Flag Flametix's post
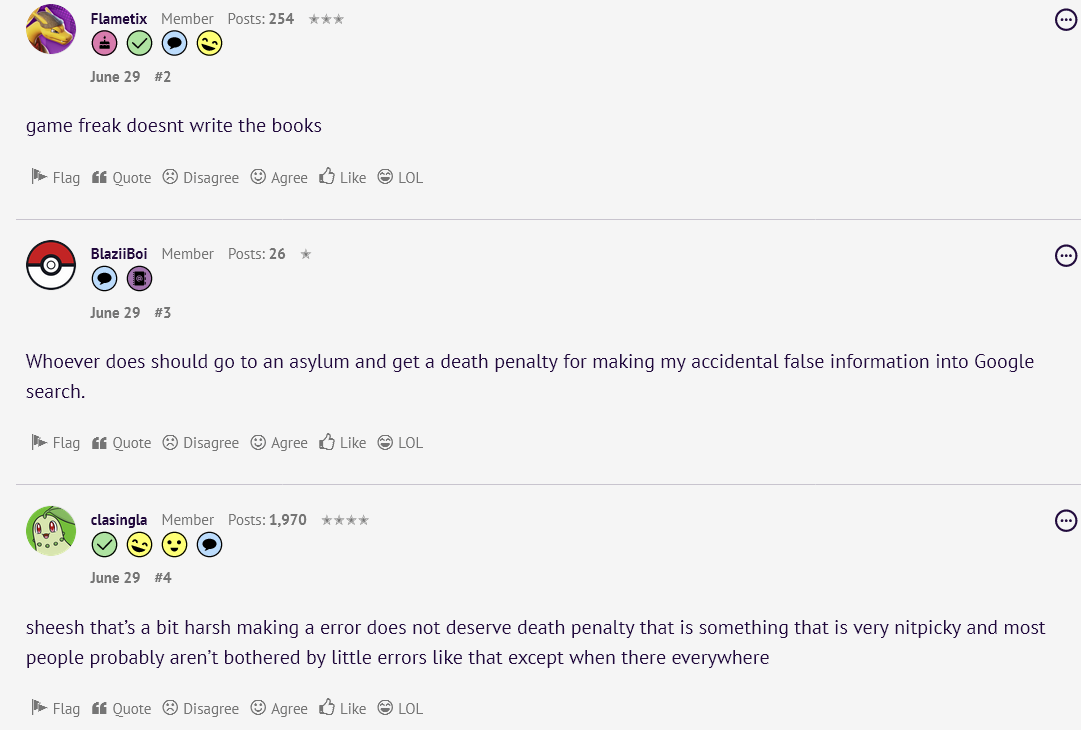The width and height of the screenshot is (1081, 730). (56, 177)
